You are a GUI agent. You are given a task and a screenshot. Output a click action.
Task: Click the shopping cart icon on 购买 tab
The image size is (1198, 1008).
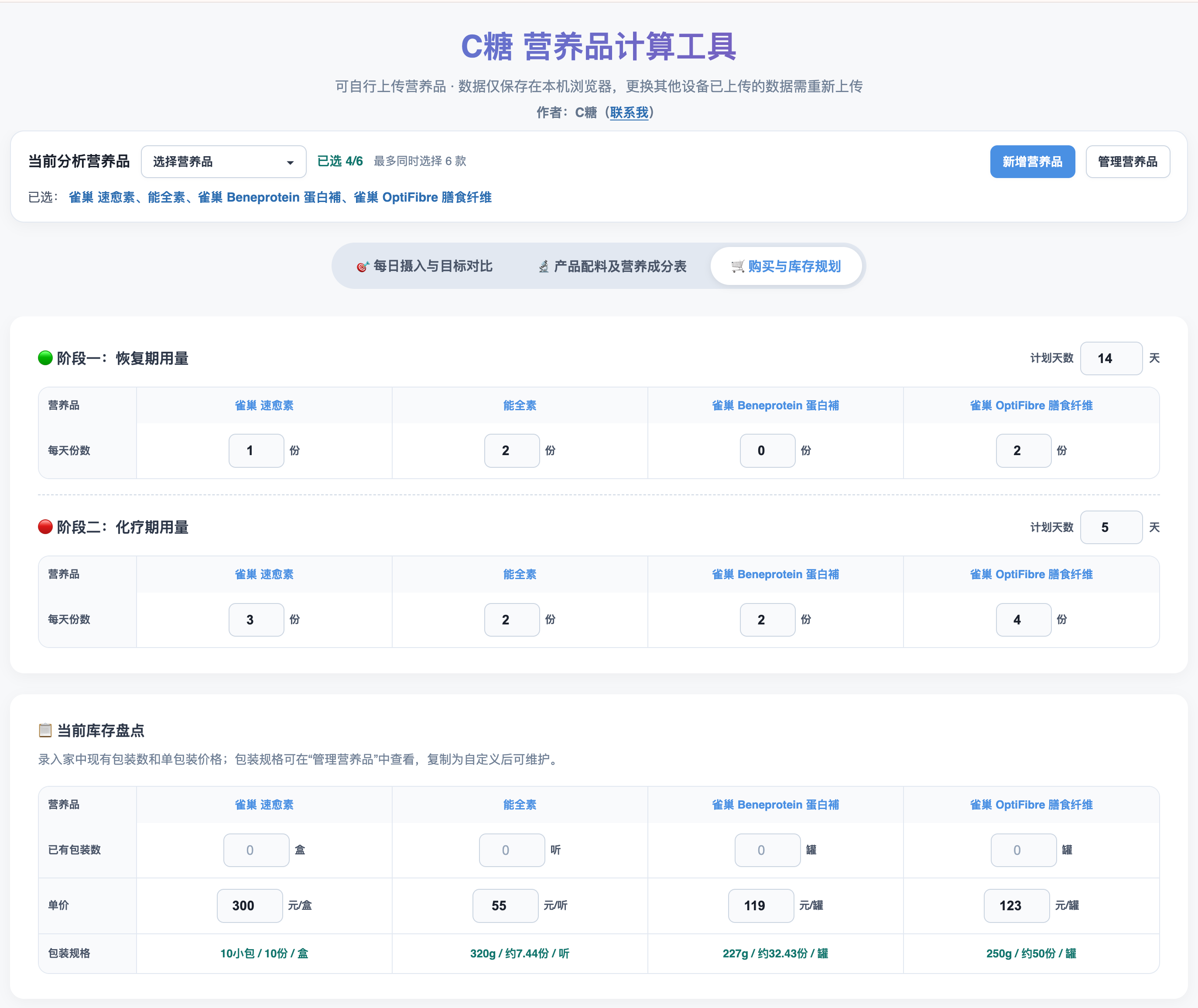click(738, 266)
